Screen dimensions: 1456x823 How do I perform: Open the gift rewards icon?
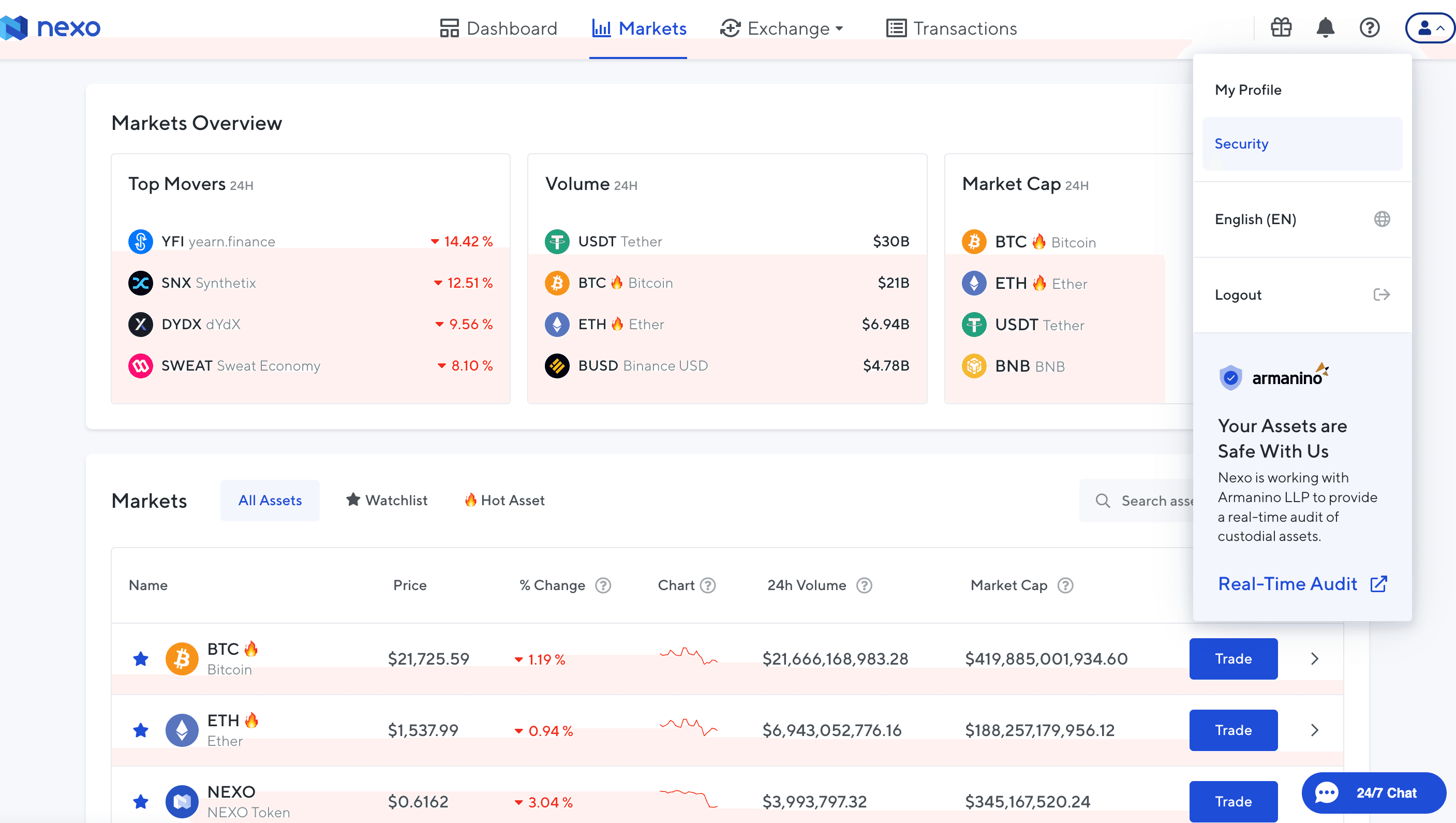click(x=1281, y=28)
